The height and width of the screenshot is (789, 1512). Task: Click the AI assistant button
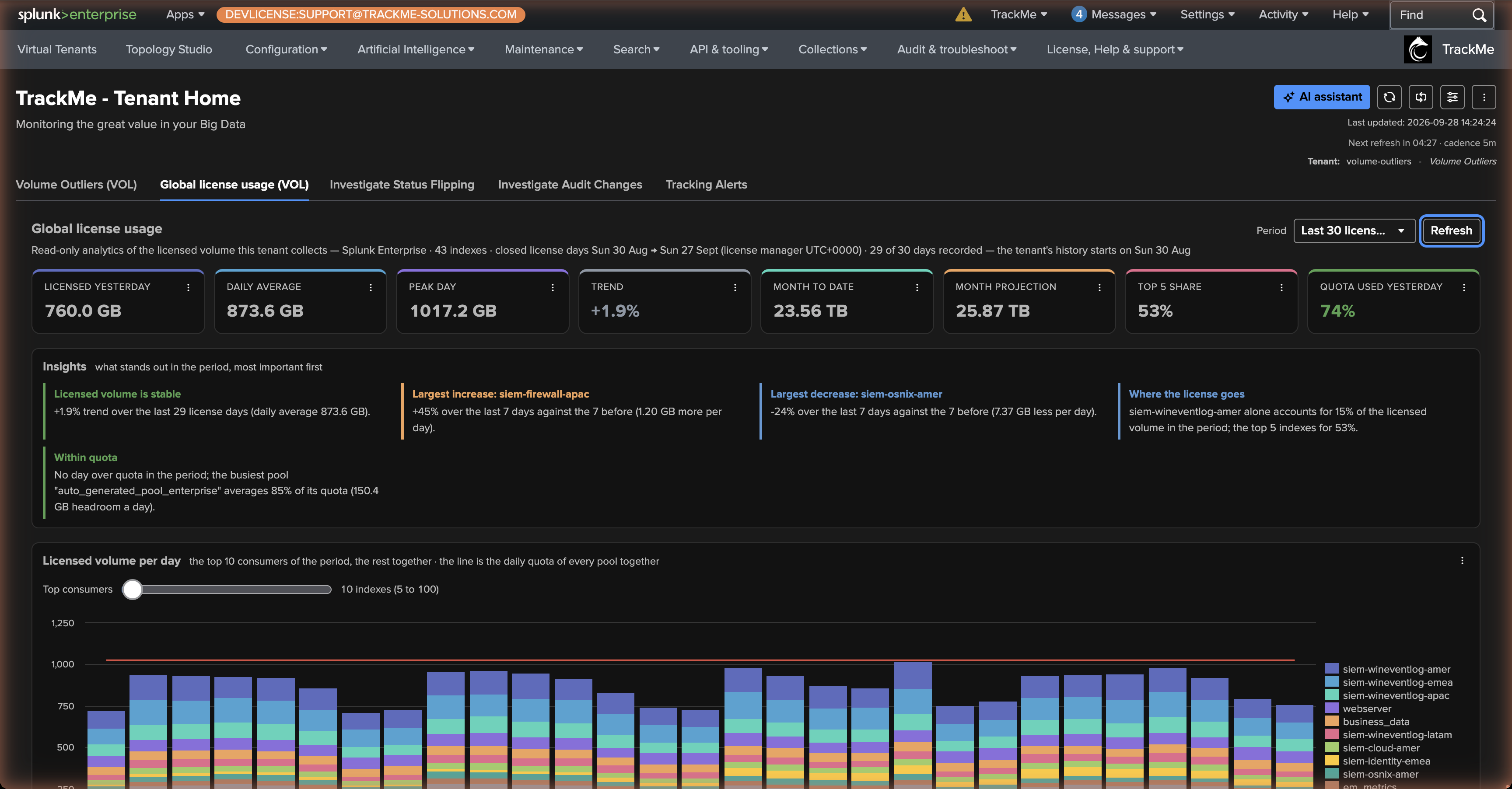[x=1322, y=97]
